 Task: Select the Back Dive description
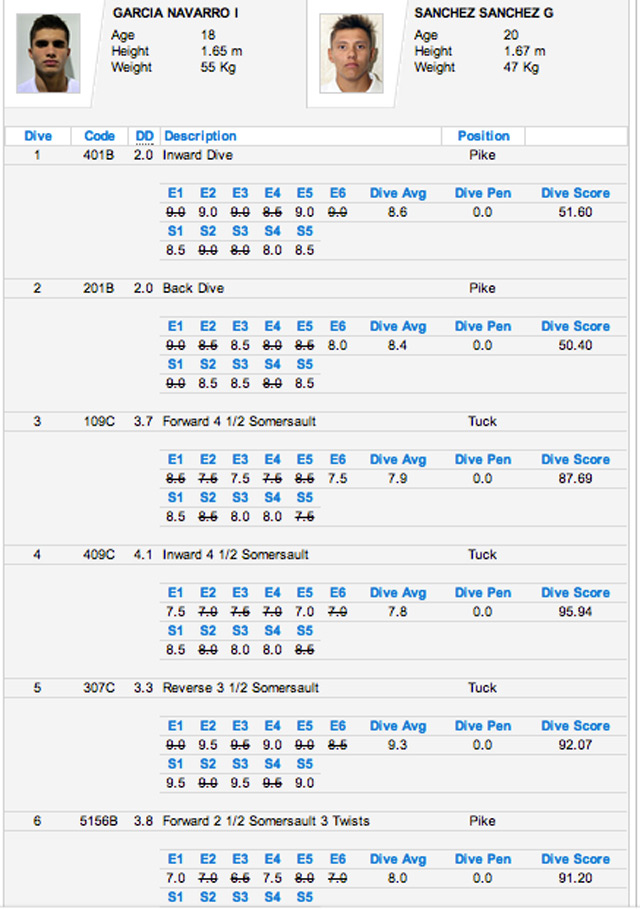[193, 288]
